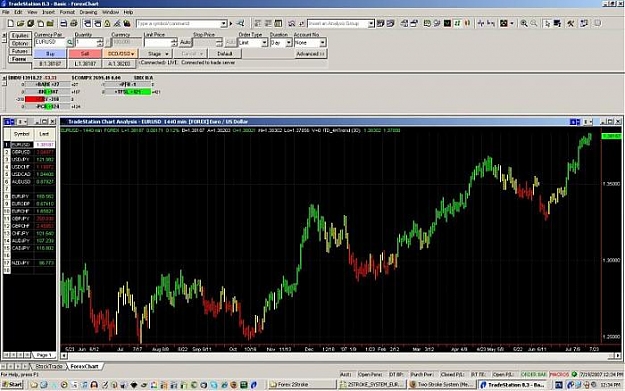Click the Symbol column header

(x=22, y=134)
